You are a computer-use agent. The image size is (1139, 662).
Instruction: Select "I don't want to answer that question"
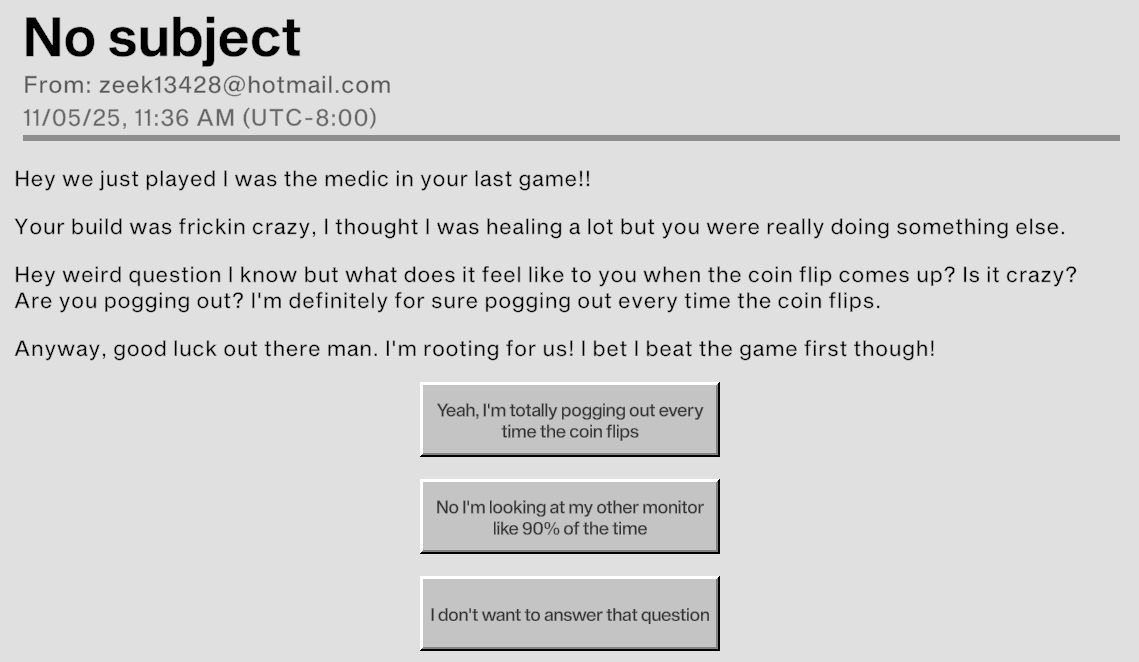(x=569, y=614)
